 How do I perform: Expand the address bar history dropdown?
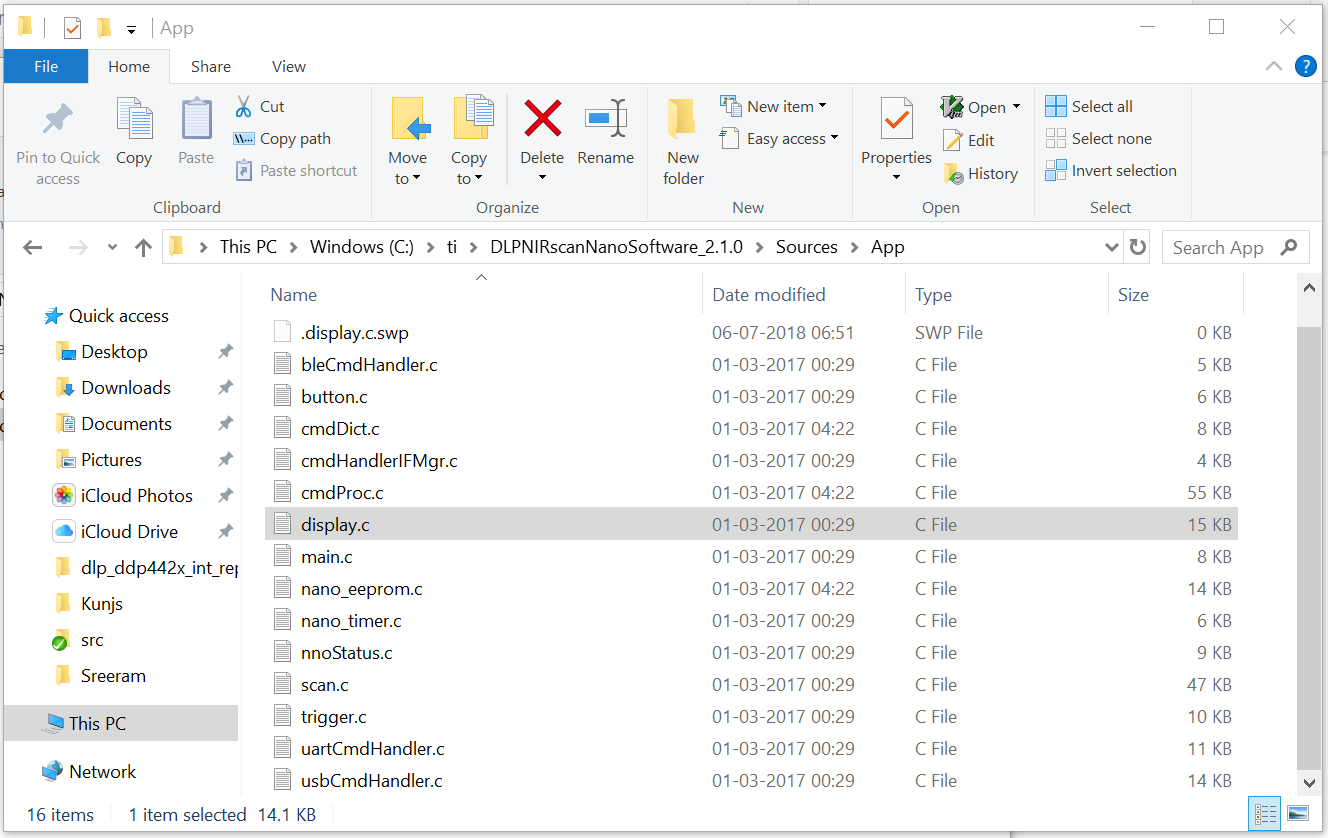point(1111,247)
